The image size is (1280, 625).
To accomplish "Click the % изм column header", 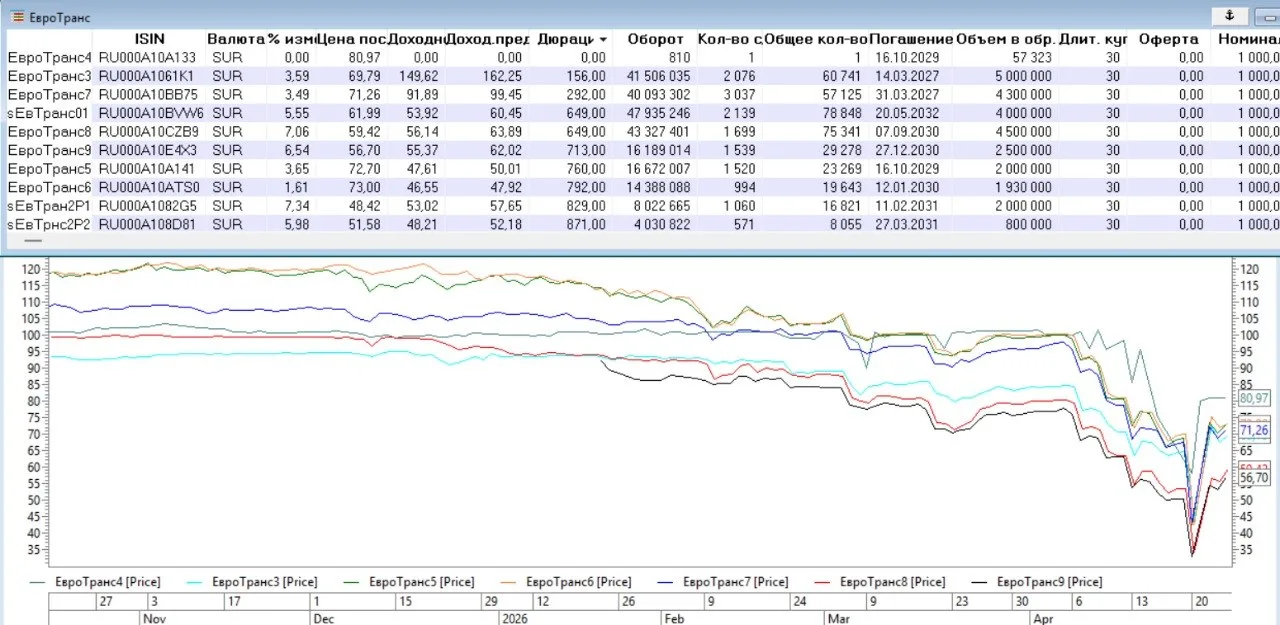I will [x=291, y=39].
